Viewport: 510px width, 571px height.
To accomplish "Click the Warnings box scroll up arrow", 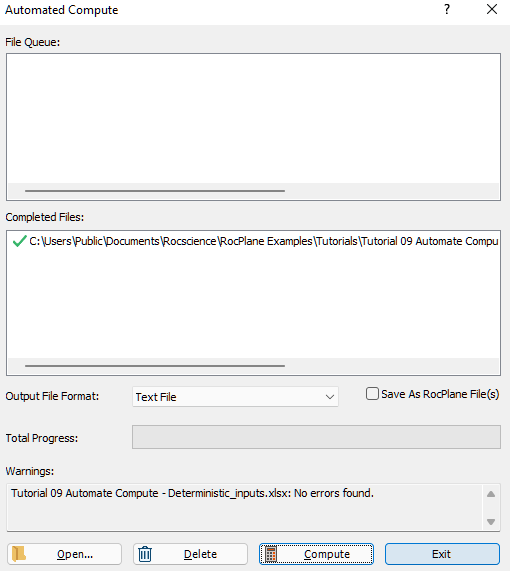I will (x=491, y=494).
